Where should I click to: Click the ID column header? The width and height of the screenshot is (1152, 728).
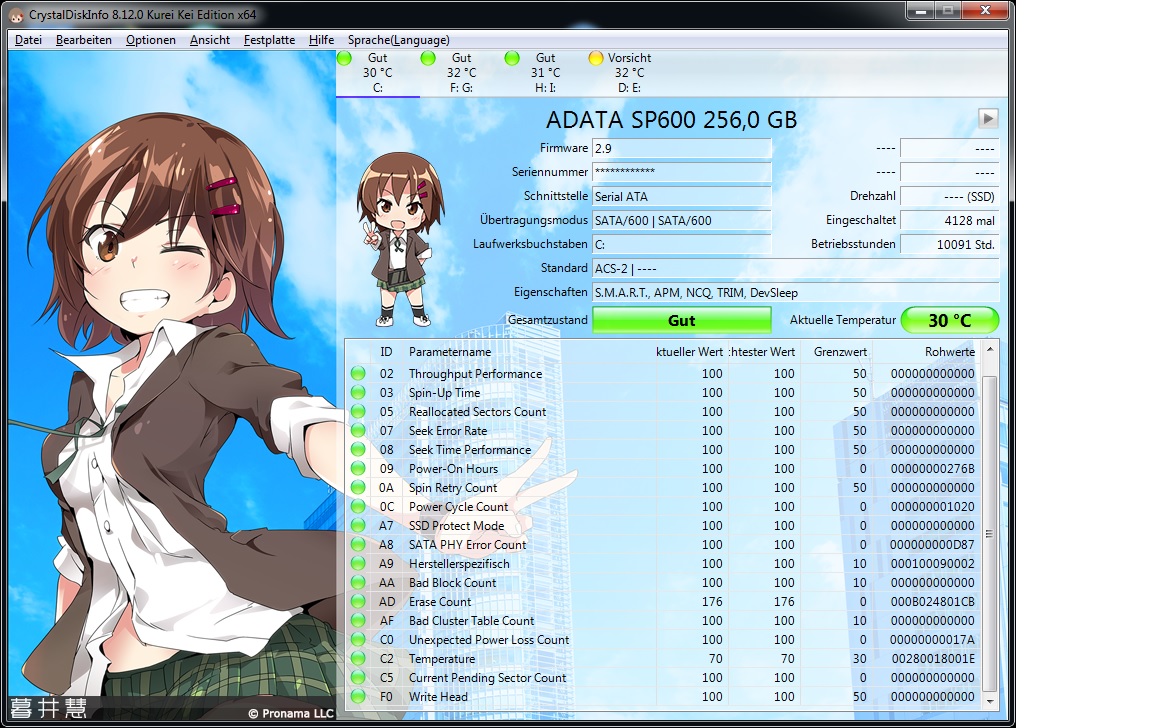[x=386, y=352]
